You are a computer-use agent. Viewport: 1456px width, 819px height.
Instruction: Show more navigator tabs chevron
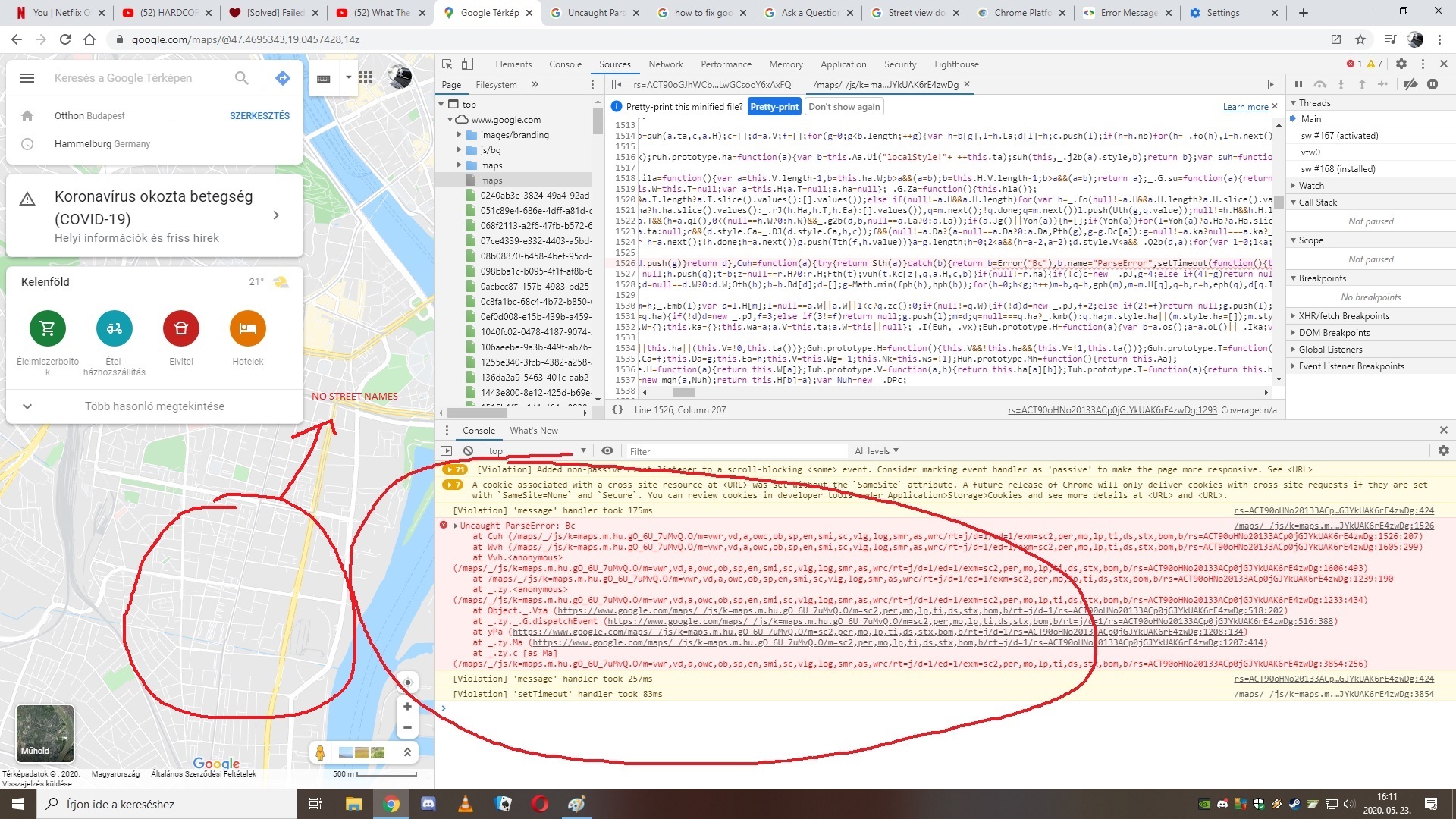[535, 85]
